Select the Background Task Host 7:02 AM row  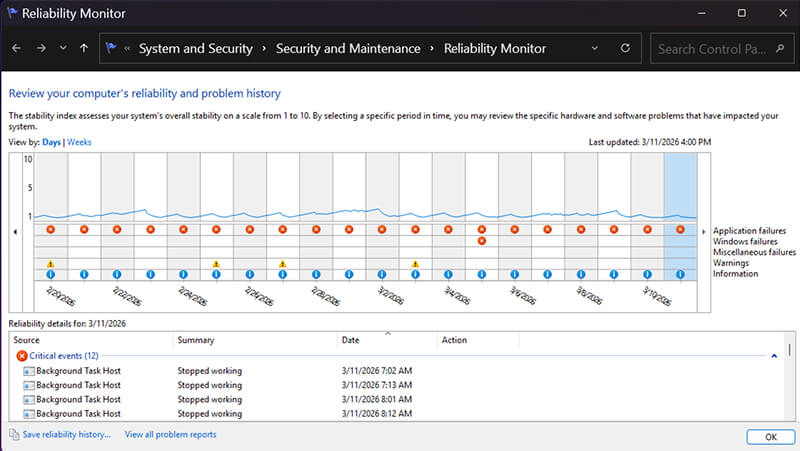click(x=396, y=371)
